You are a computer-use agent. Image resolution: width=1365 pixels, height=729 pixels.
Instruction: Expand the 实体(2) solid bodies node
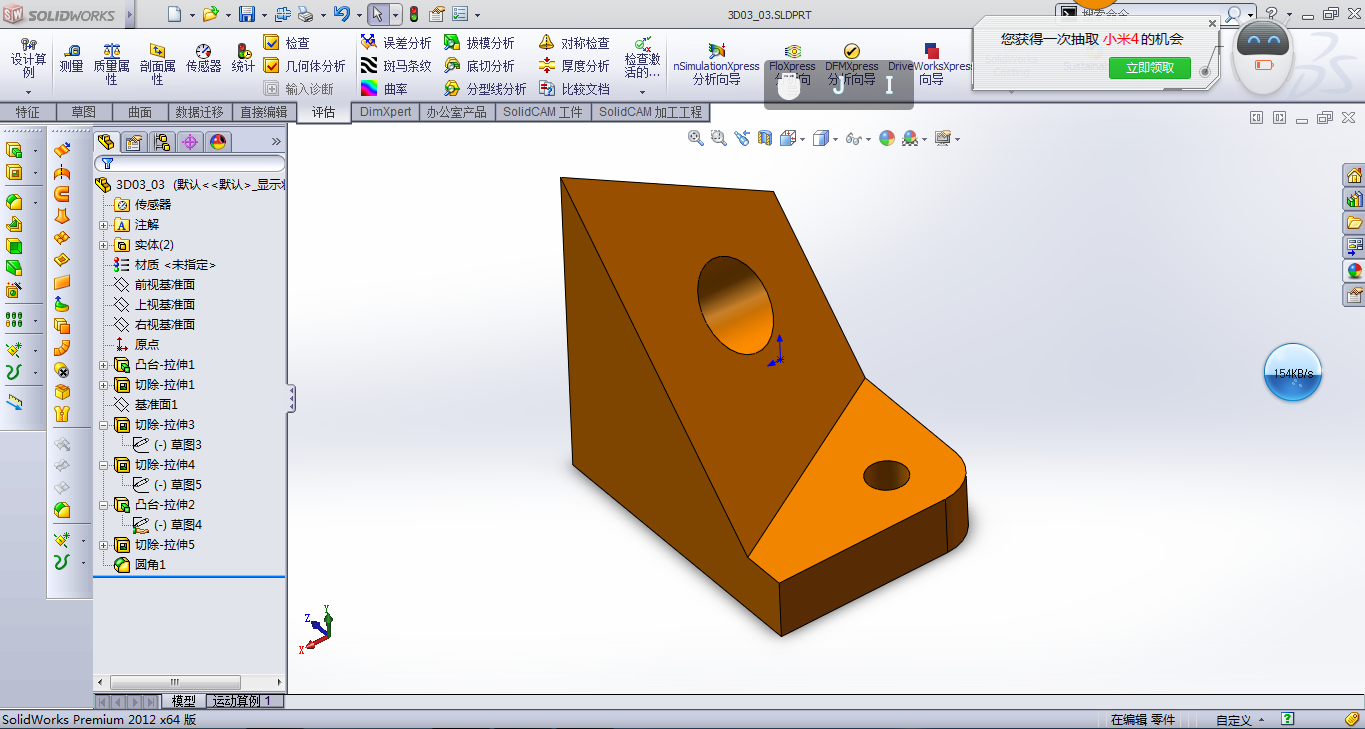coord(104,245)
